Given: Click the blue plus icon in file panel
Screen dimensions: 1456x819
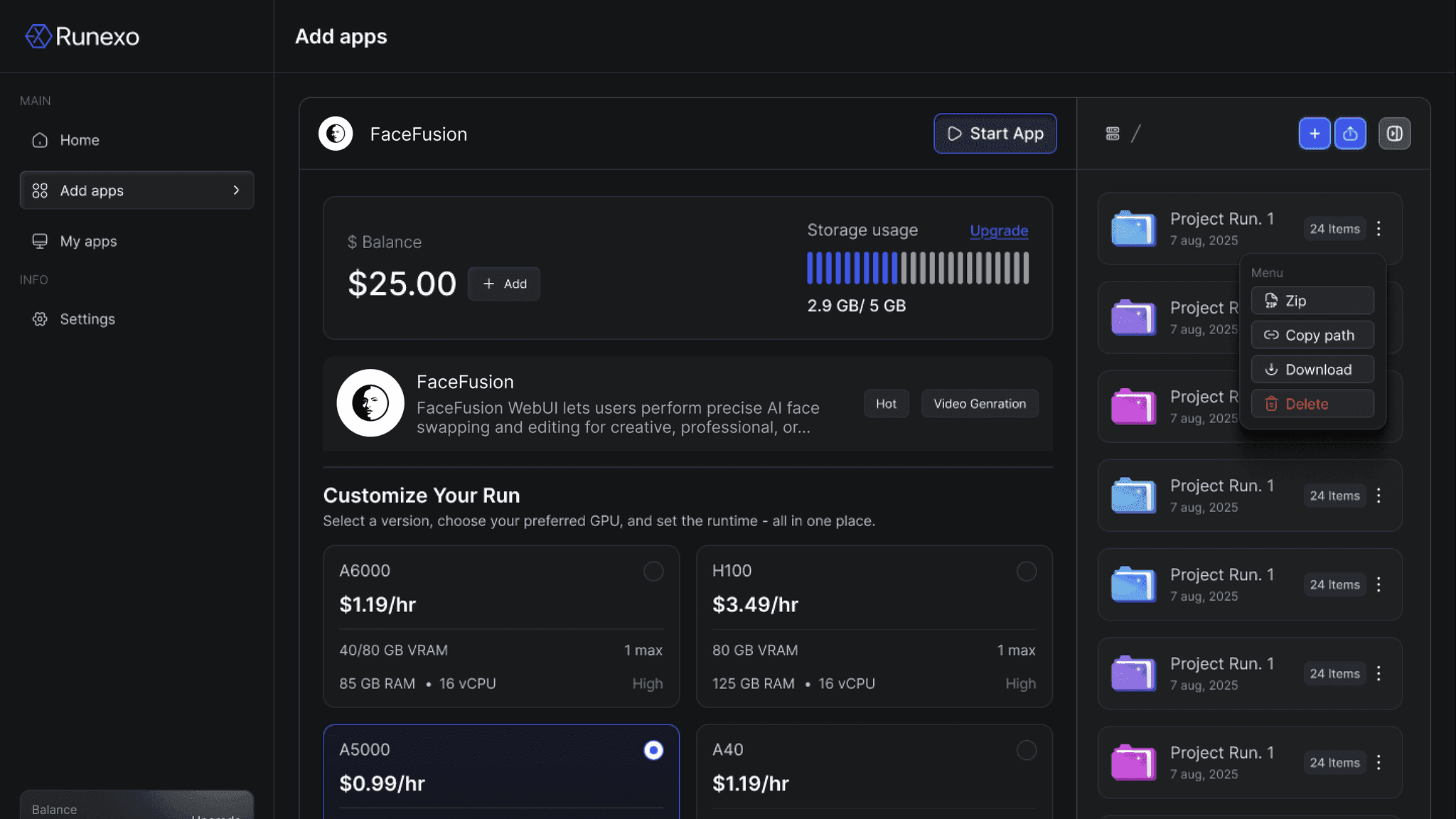Looking at the screenshot, I should (x=1314, y=134).
